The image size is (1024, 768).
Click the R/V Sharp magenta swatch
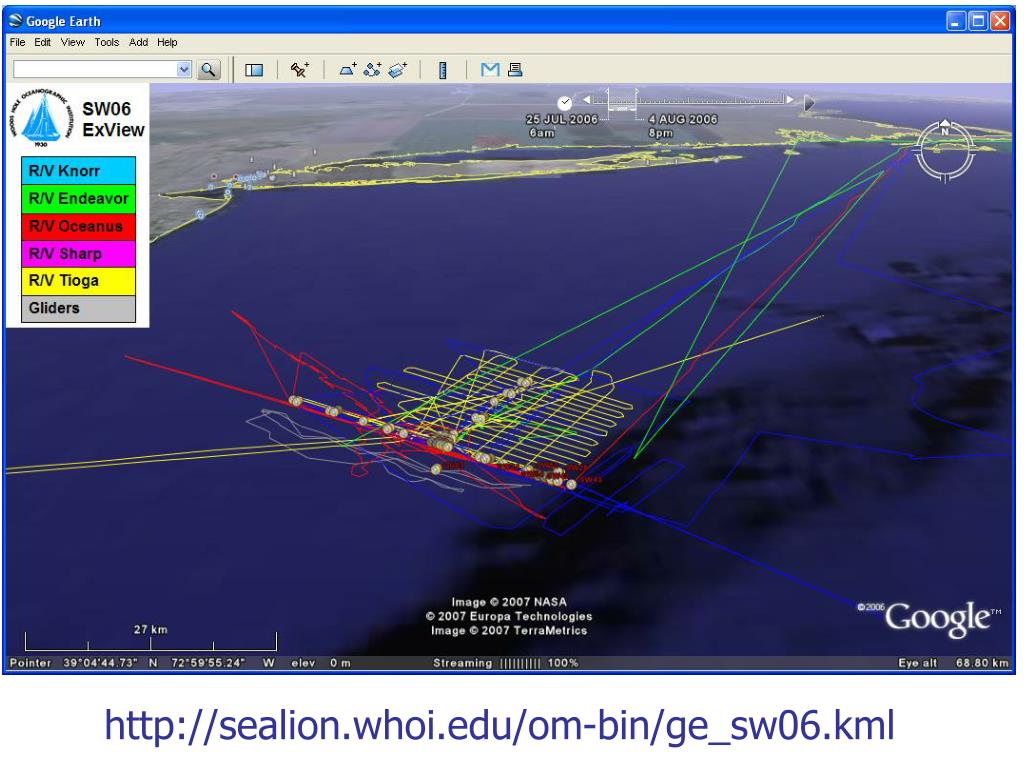point(78,253)
